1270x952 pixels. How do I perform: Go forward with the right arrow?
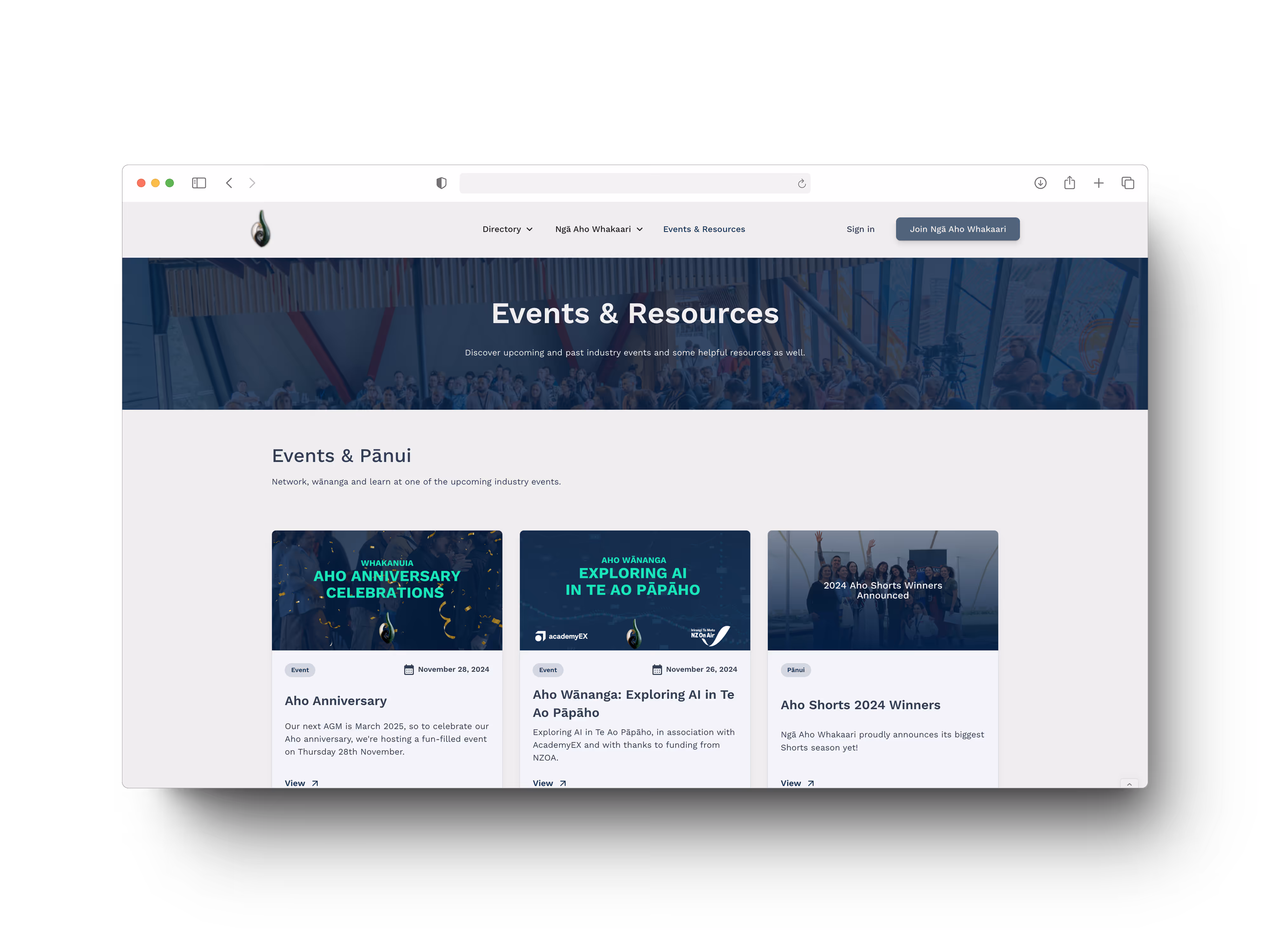(x=252, y=183)
